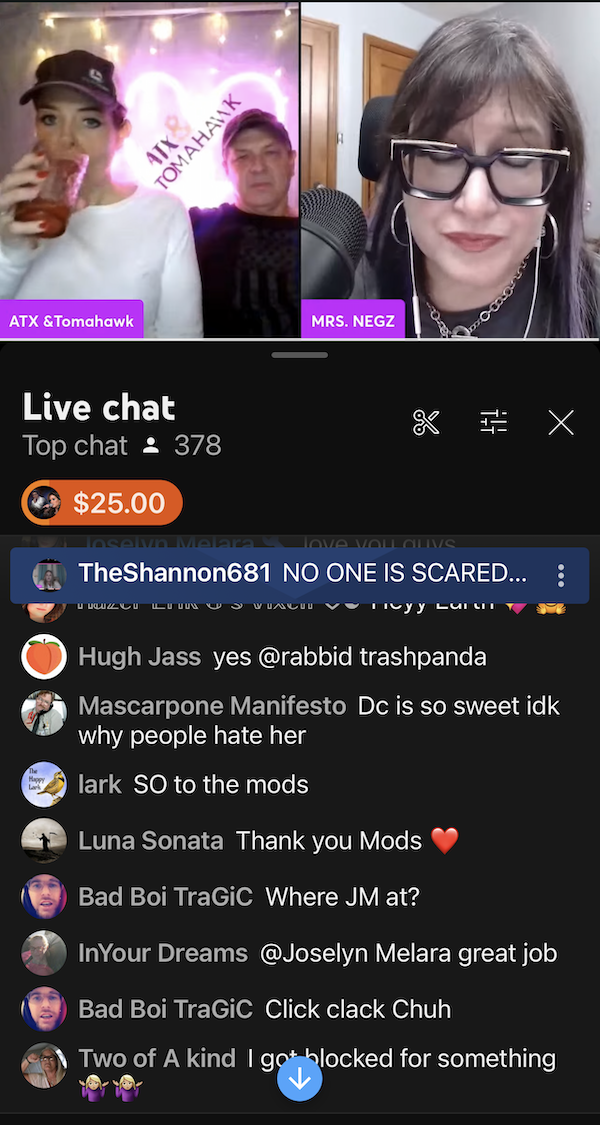This screenshot has width=600, height=1125.
Task: Tap Hugh Jass peach avatar
Action: (x=44, y=656)
